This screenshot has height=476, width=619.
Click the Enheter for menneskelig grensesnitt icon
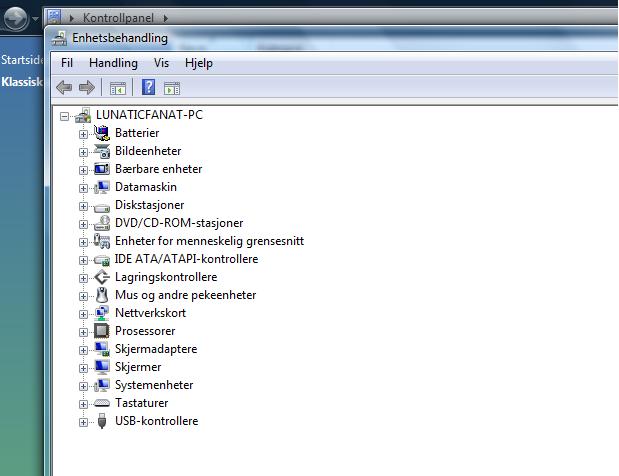[102, 241]
